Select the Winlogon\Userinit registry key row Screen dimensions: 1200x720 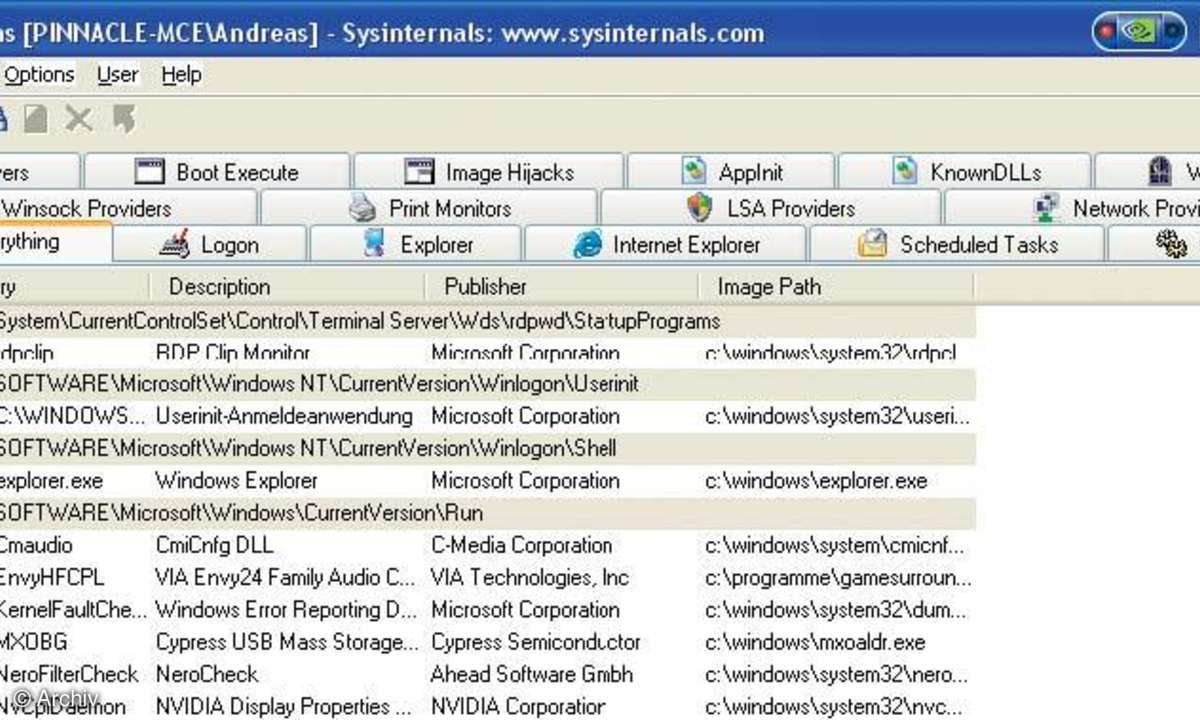point(487,384)
